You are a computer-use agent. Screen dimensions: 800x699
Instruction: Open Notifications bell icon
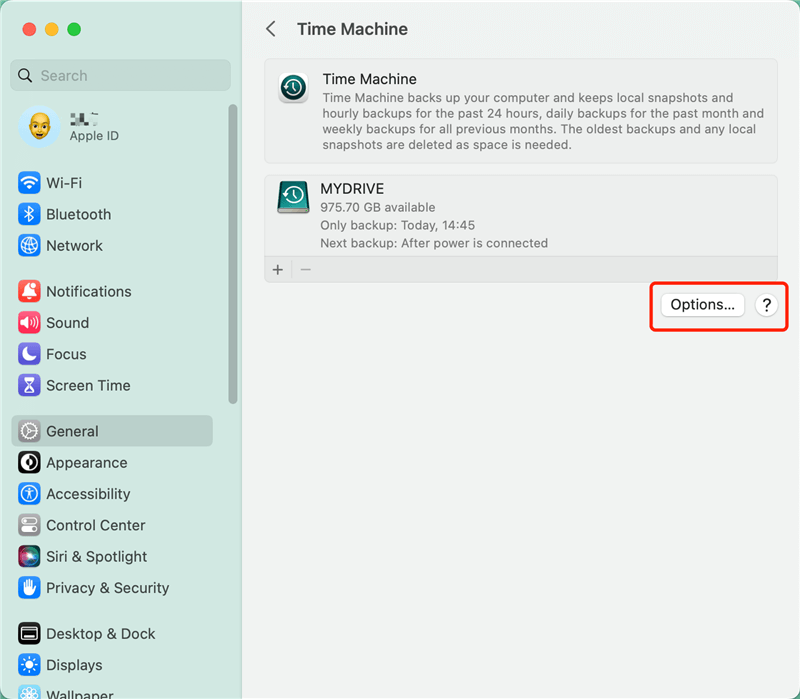tap(29, 292)
